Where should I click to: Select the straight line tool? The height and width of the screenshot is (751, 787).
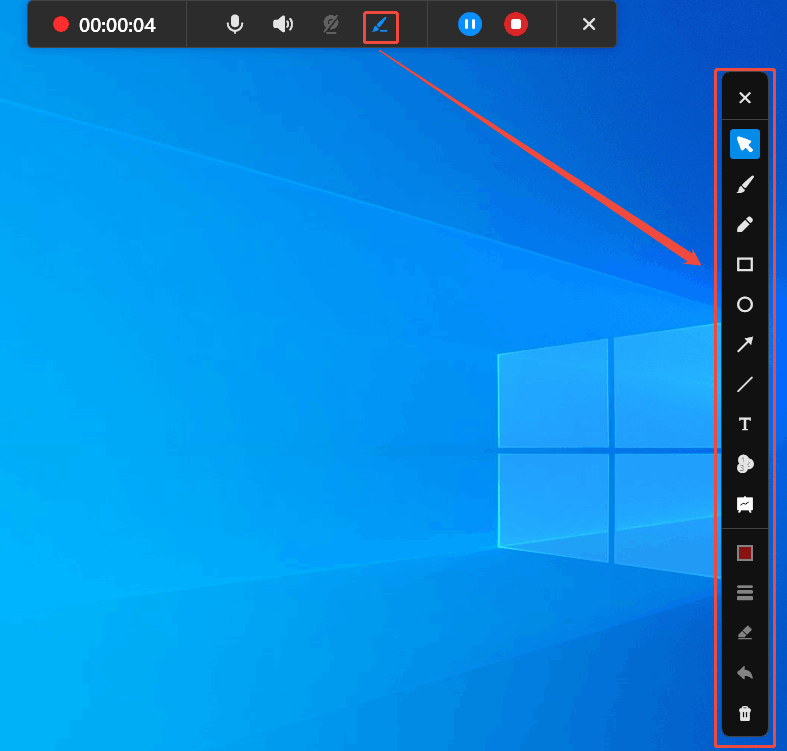click(x=745, y=385)
